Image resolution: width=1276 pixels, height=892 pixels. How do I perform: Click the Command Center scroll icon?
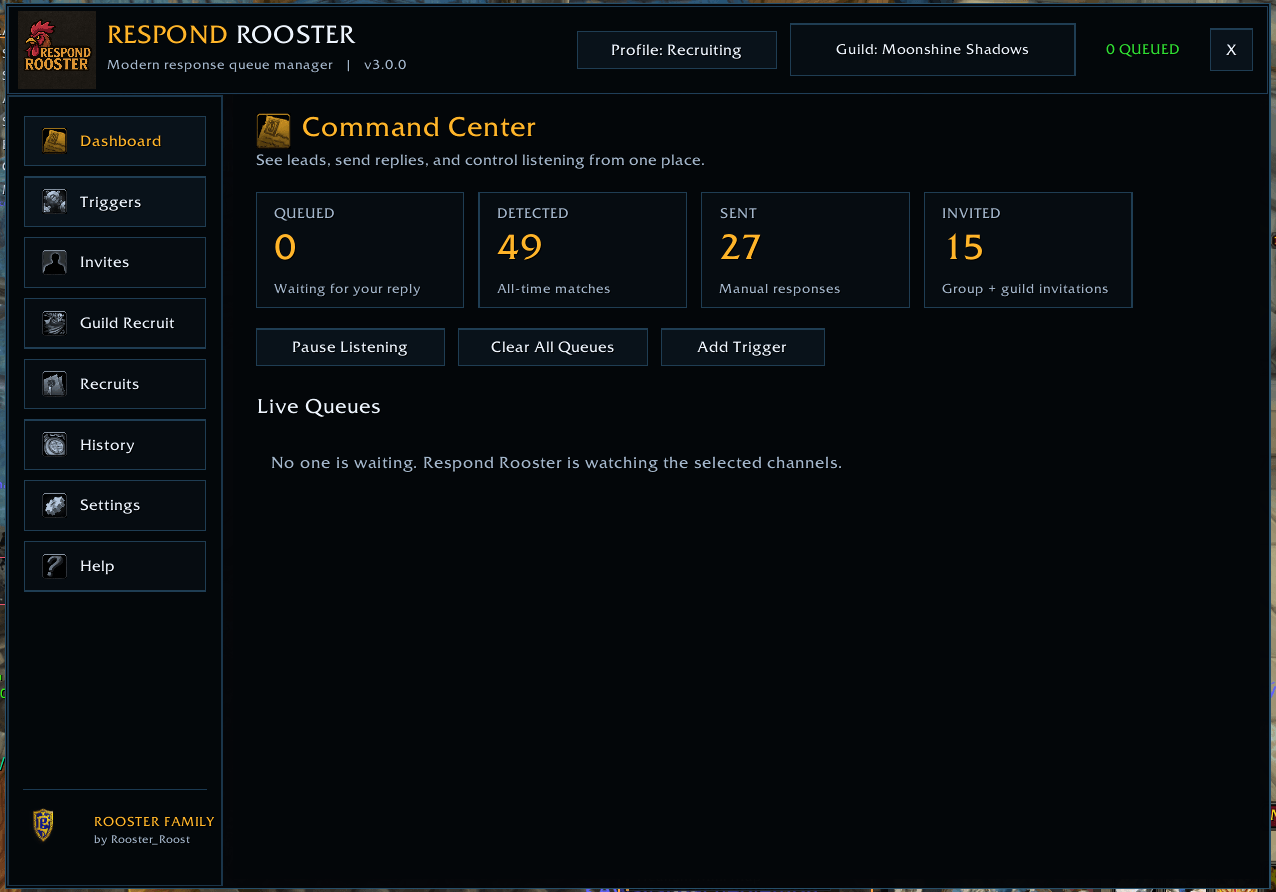pyautogui.click(x=273, y=130)
